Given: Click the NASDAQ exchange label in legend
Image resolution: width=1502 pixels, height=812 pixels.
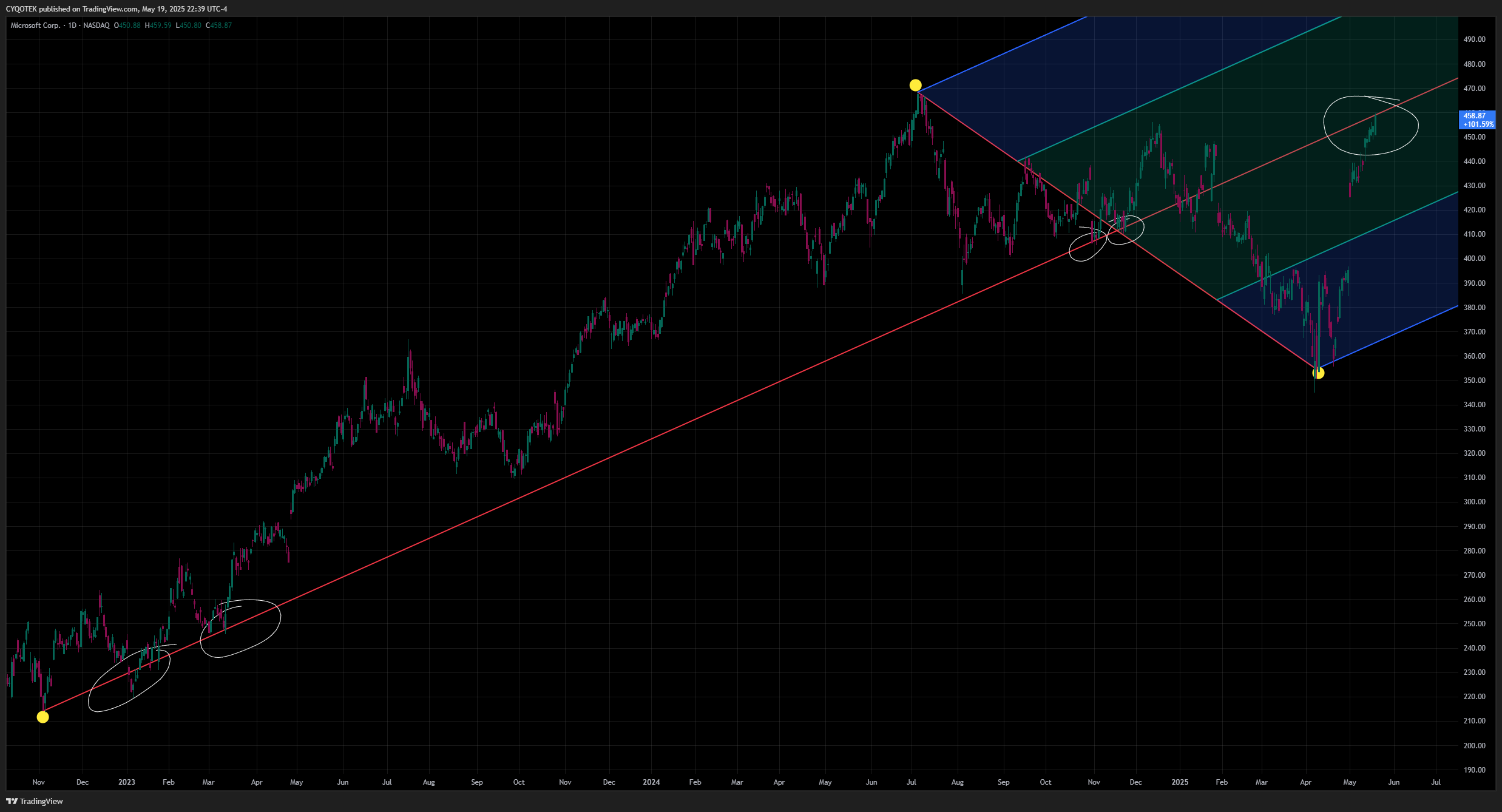Looking at the screenshot, I should pyautogui.click(x=96, y=25).
